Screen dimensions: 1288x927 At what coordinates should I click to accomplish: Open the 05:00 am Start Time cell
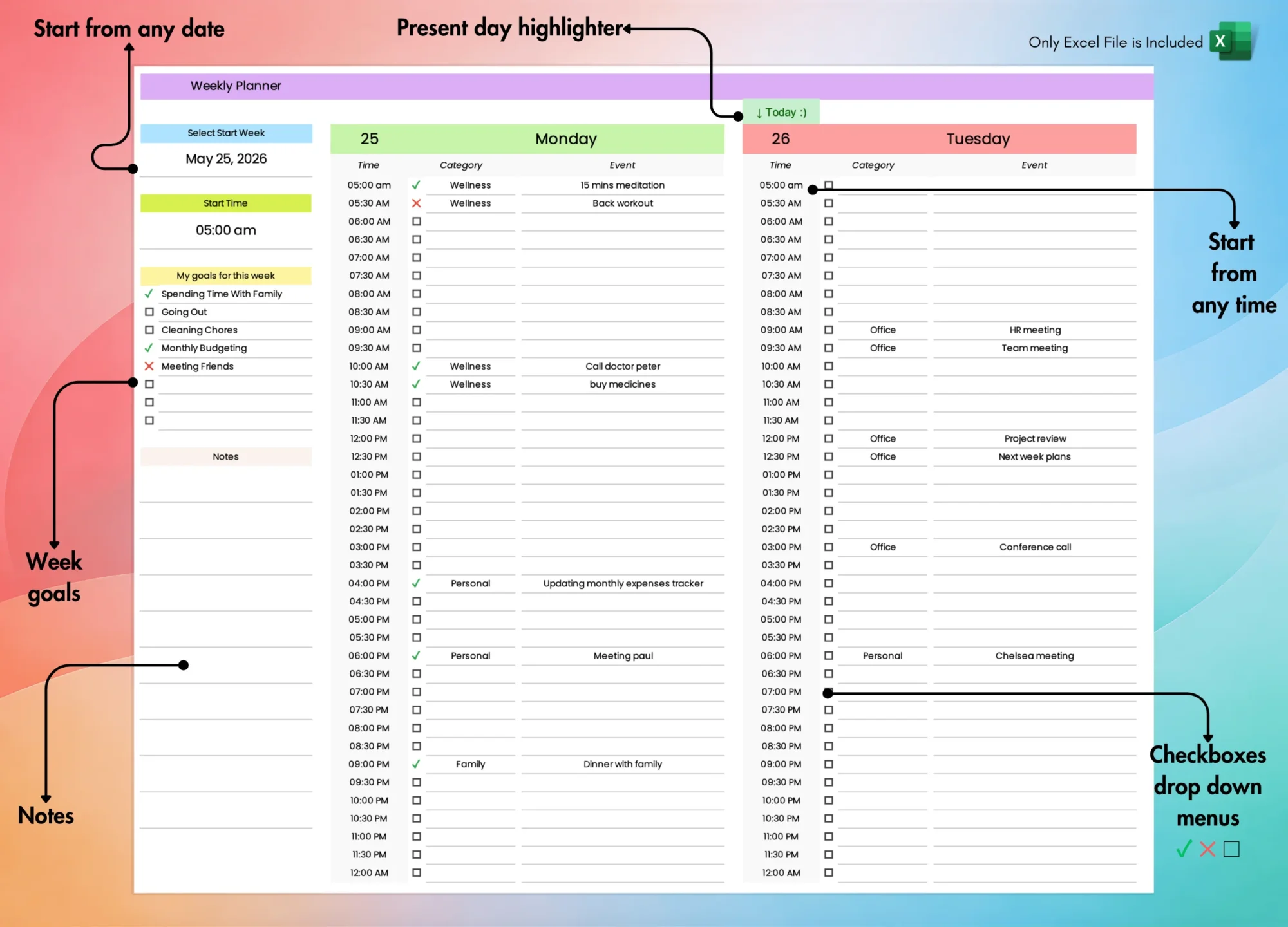click(226, 230)
